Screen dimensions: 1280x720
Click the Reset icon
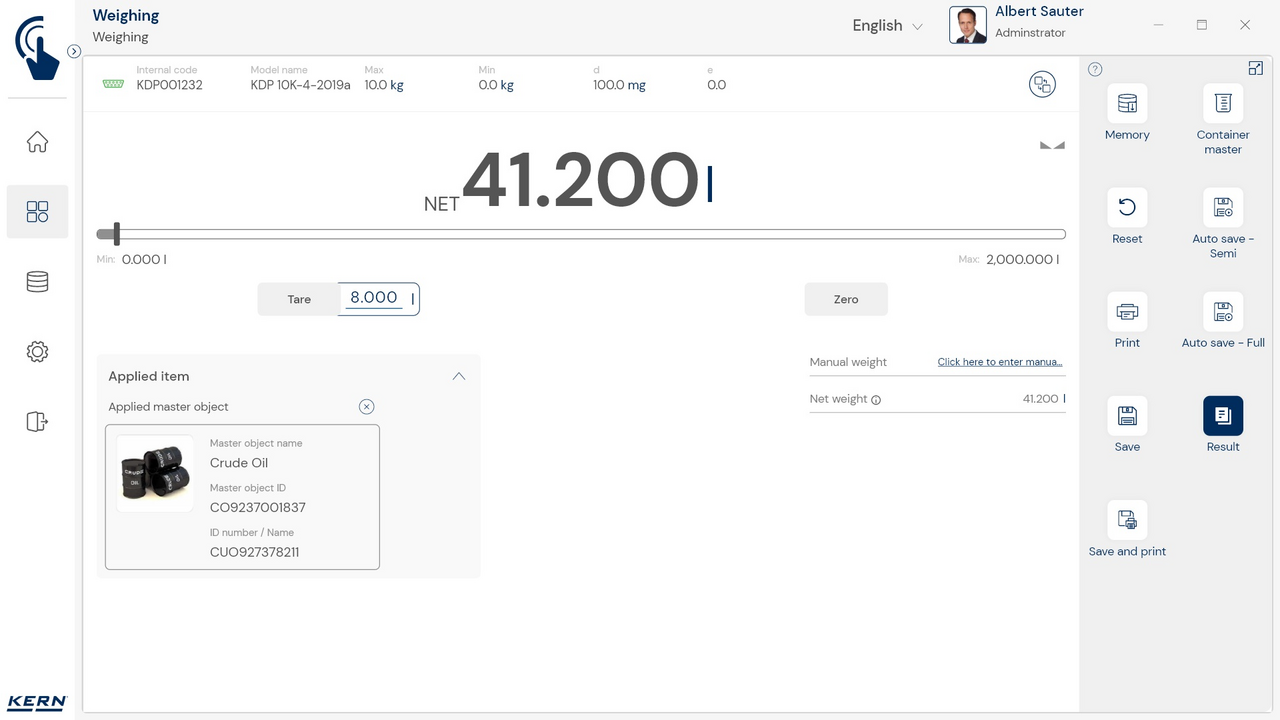click(1127, 208)
